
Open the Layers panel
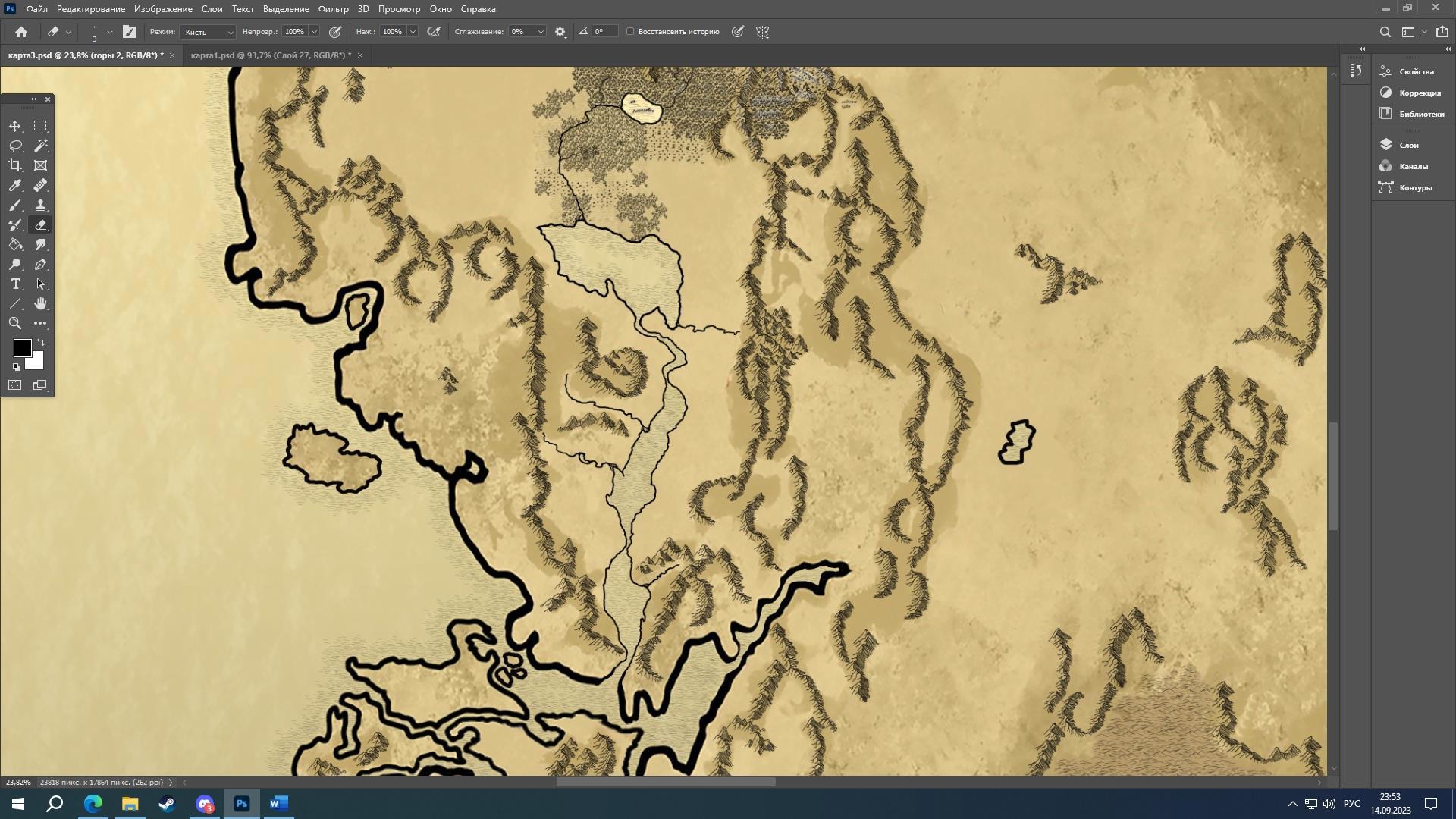pyautogui.click(x=1408, y=145)
